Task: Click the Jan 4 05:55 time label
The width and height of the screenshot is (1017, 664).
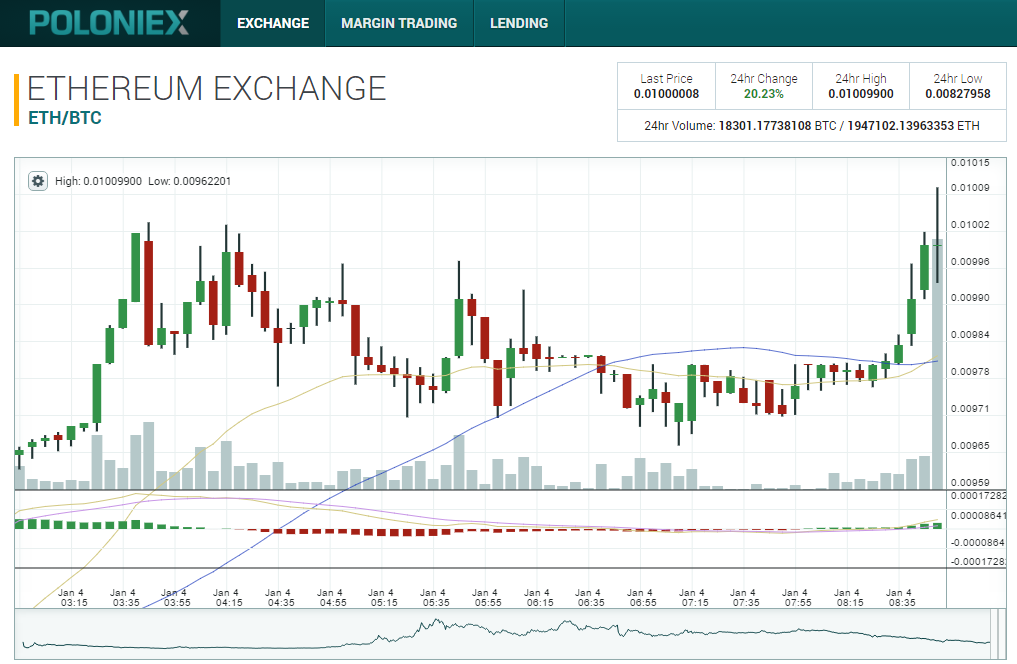Action: [488, 597]
